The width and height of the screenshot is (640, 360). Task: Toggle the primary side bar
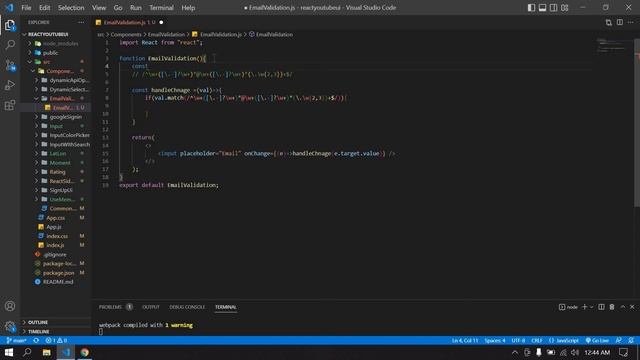tap(531, 8)
